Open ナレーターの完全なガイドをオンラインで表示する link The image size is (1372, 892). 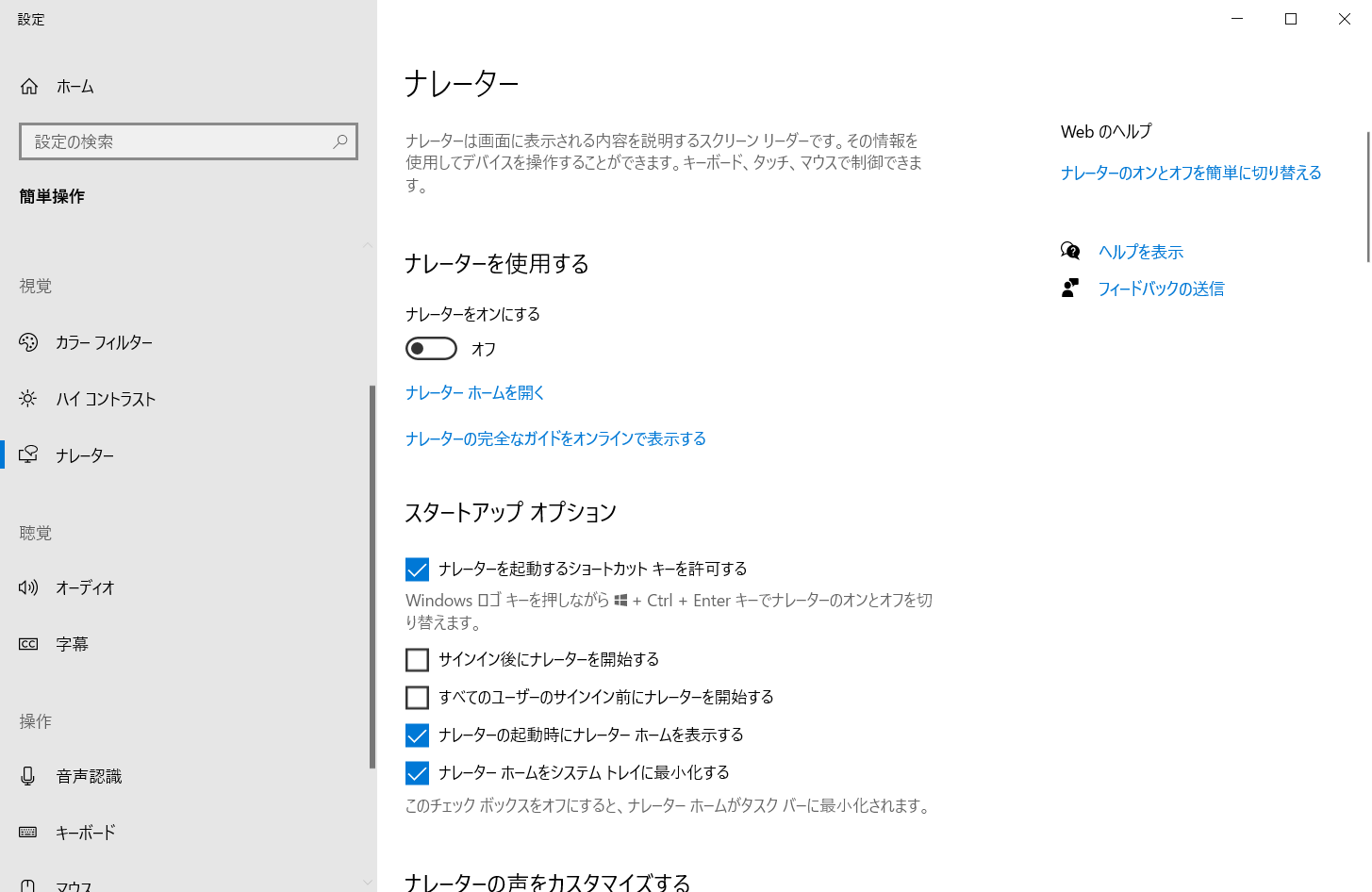coord(555,438)
